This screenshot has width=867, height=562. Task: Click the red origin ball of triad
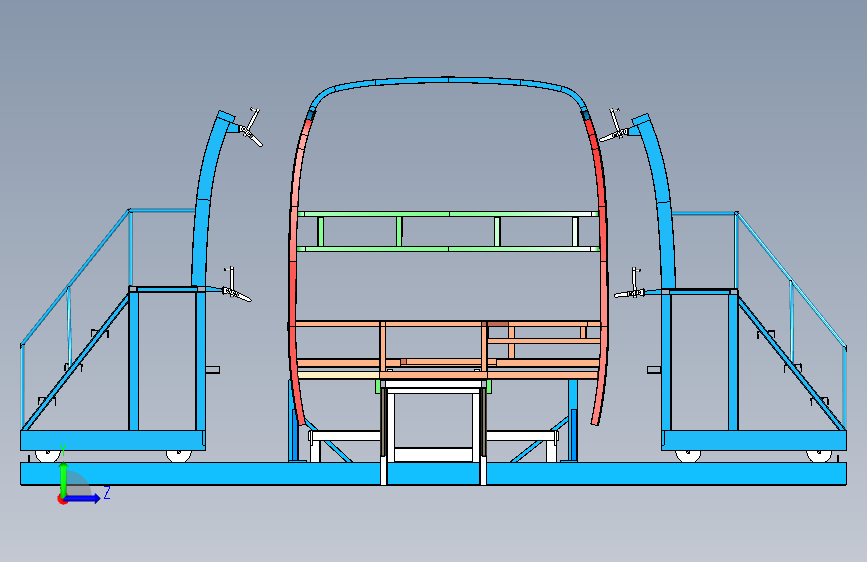(62, 500)
